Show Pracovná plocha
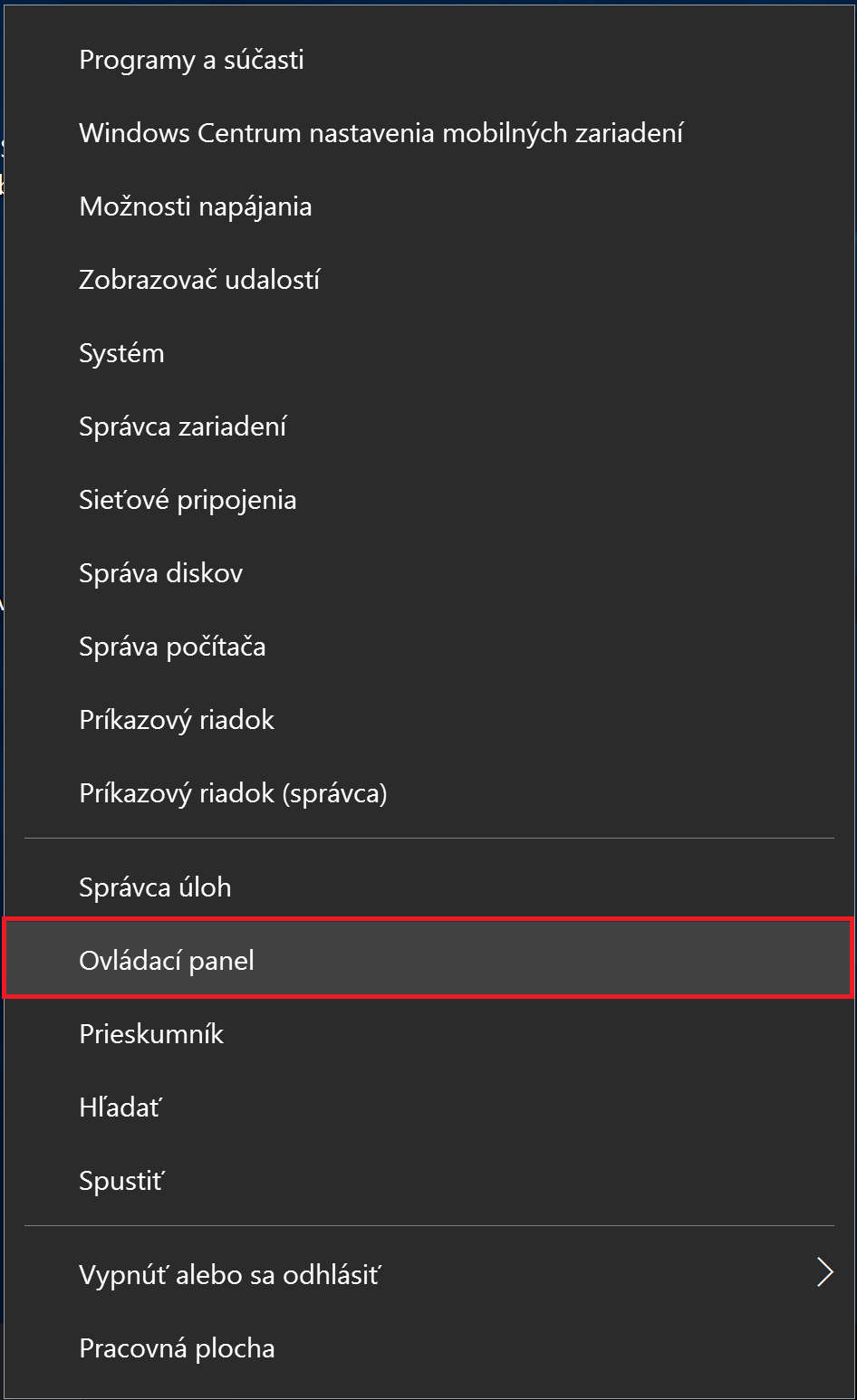Viewport: 857px width, 1400px height. pyautogui.click(x=428, y=1348)
